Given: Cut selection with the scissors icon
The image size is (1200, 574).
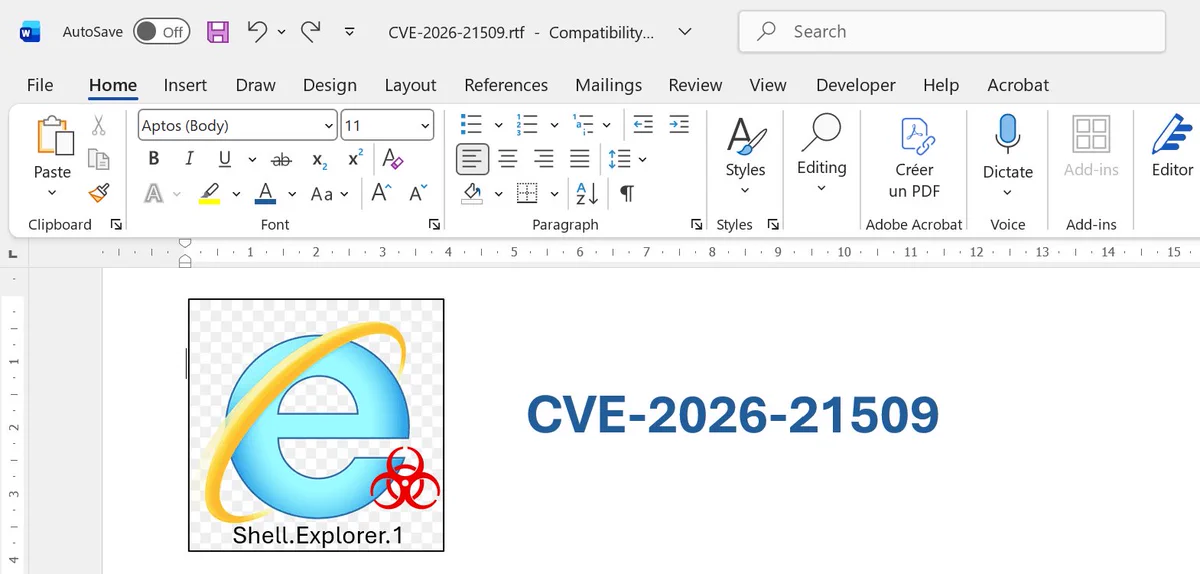Looking at the screenshot, I should pyautogui.click(x=98, y=126).
